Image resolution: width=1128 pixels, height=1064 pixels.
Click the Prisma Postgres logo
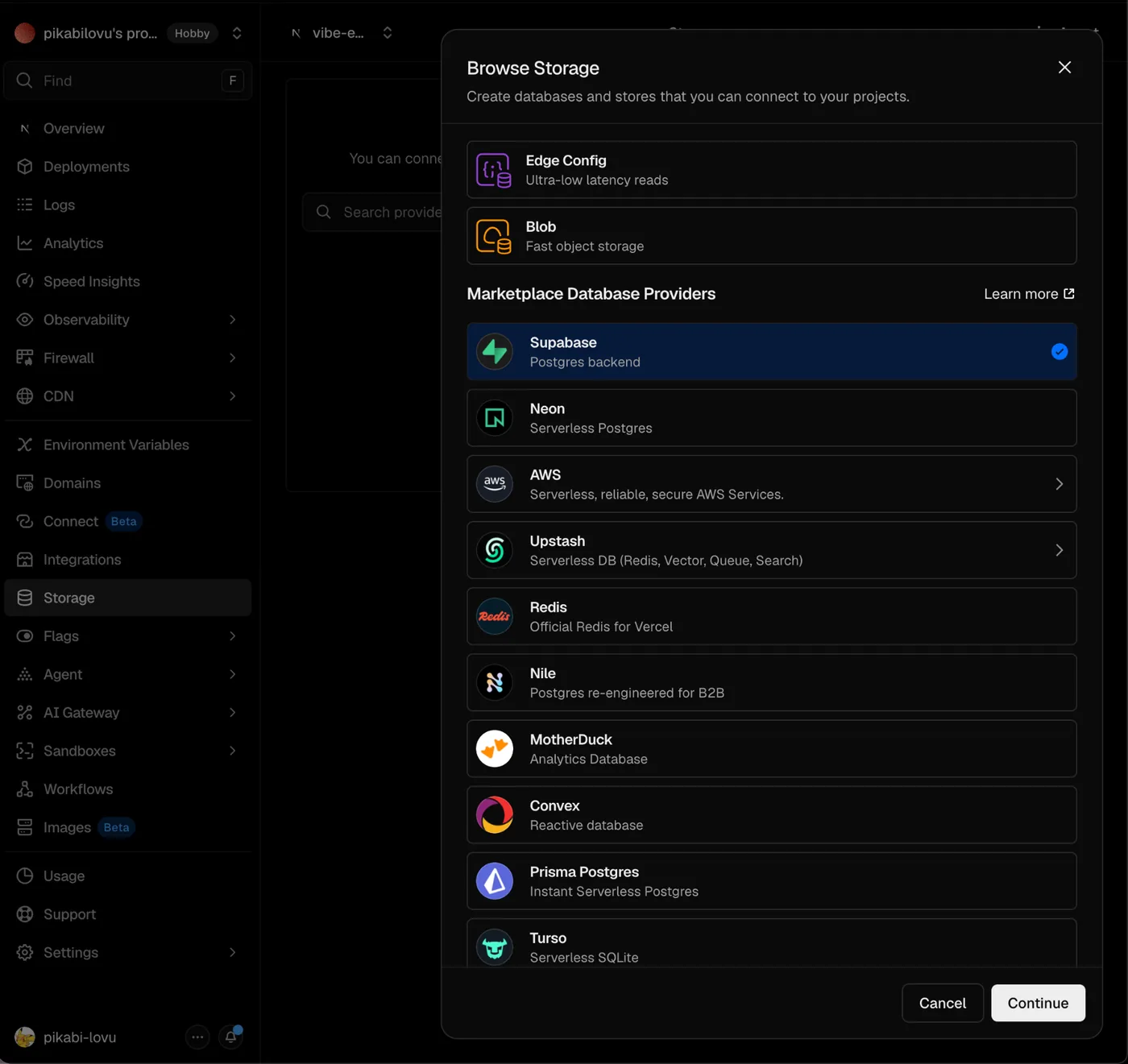click(495, 880)
